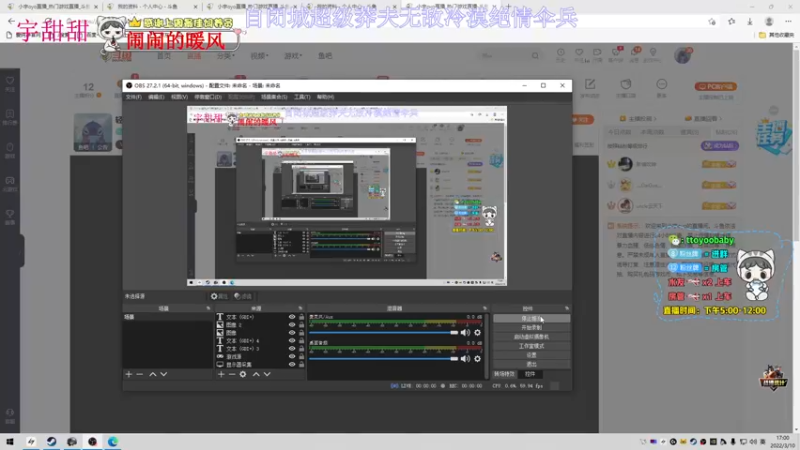Click the OBS preview canvas

pos(346,196)
